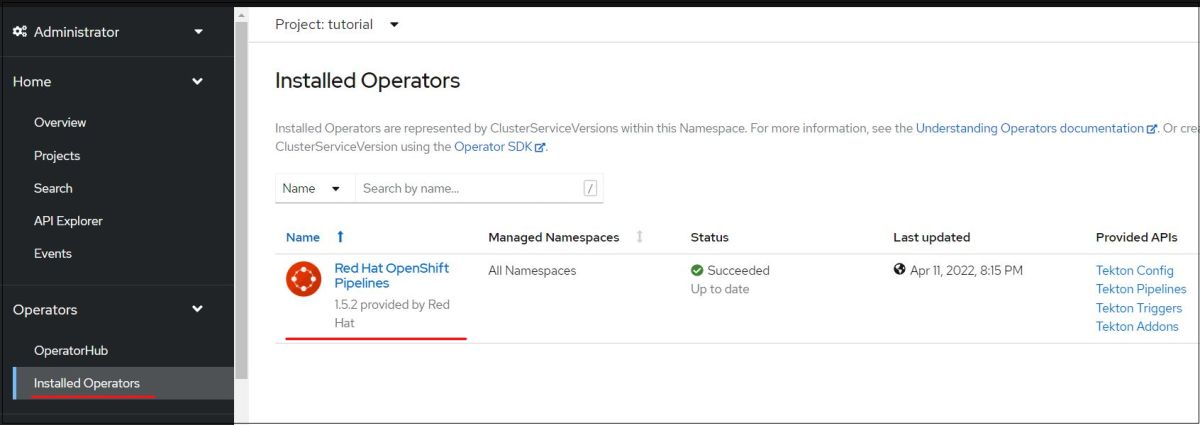Sort by the Name column header
Viewport: 1200px width, 425px height.
pyautogui.click(x=303, y=237)
